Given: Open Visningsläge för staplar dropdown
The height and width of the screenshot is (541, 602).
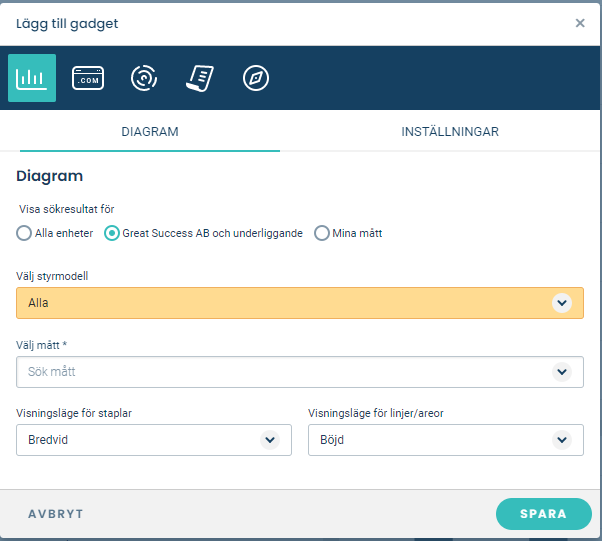Looking at the screenshot, I should tap(154, 440).
